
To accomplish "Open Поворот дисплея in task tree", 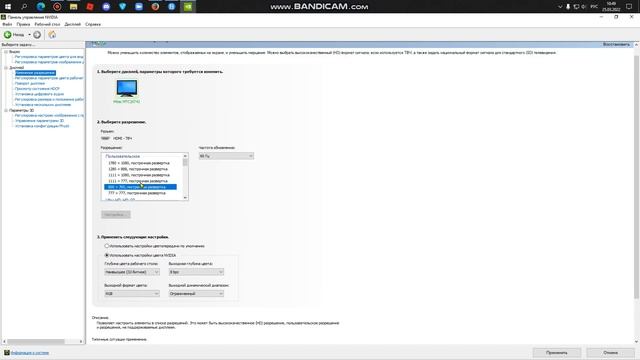I will (x=30, y=83).
